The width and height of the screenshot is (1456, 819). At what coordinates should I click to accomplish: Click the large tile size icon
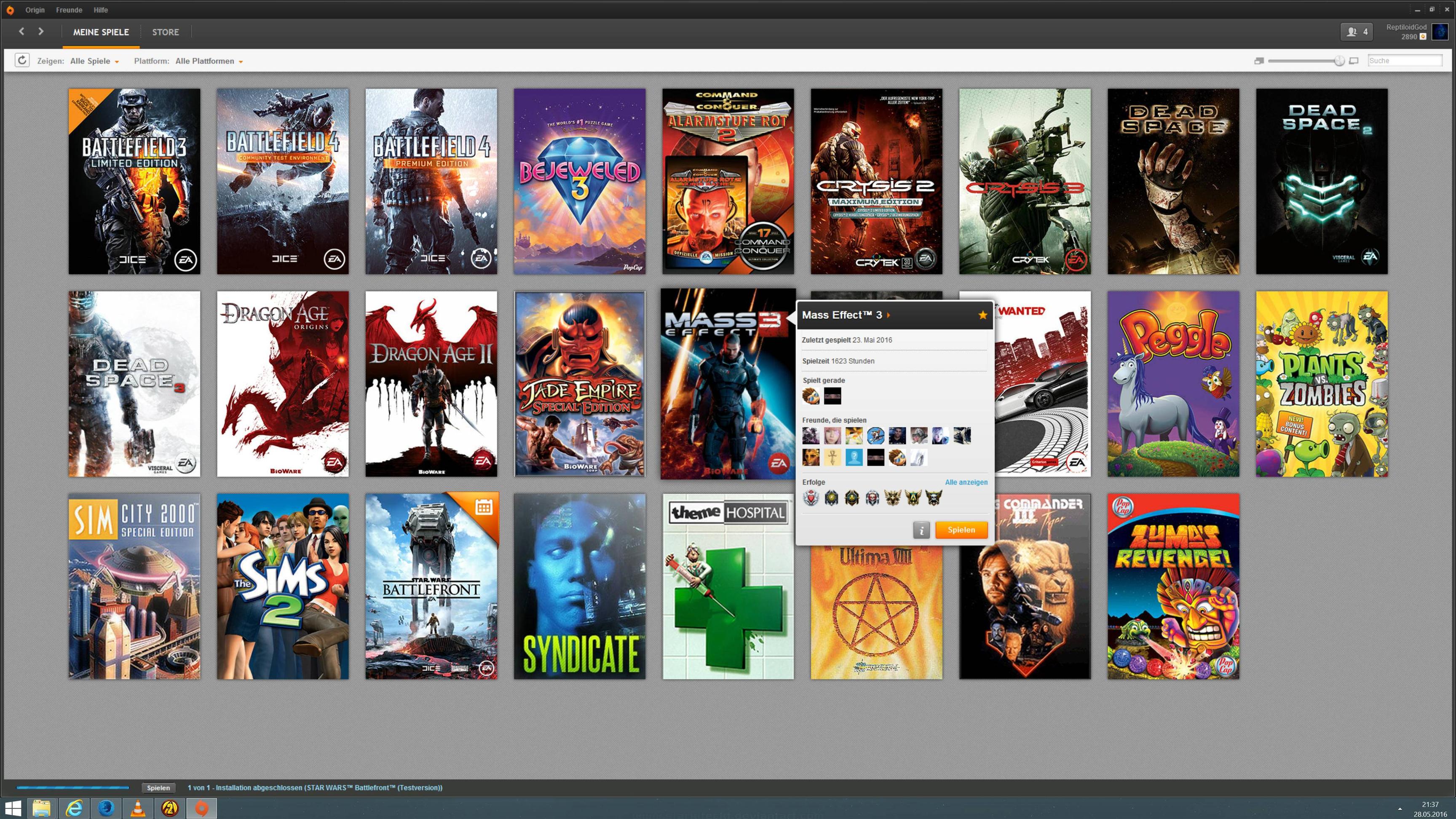point(1354,61)
